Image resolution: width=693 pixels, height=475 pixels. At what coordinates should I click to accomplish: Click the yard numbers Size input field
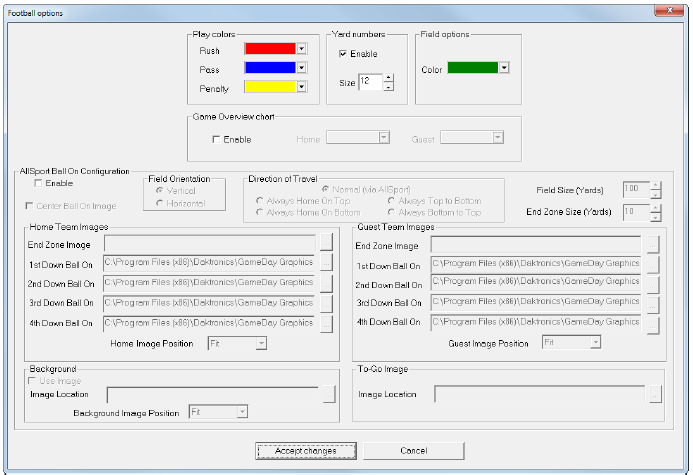click(369, 82)
